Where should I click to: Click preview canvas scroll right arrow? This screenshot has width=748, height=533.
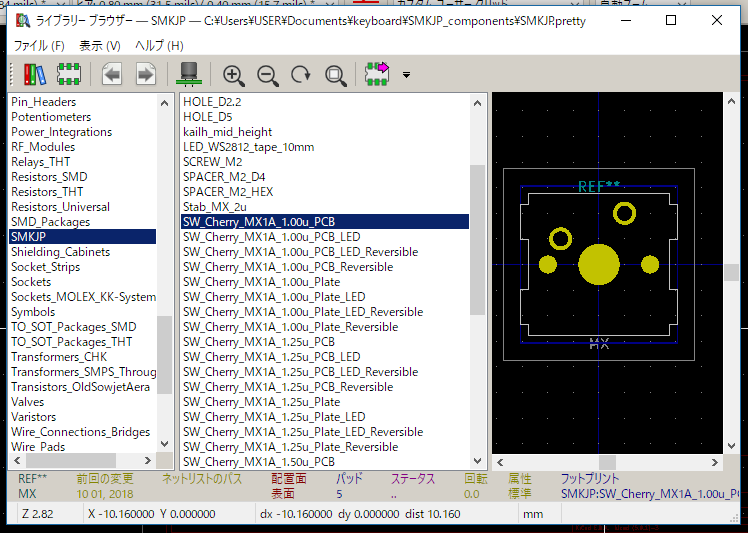pyautogui.click(x=715, y=462)
